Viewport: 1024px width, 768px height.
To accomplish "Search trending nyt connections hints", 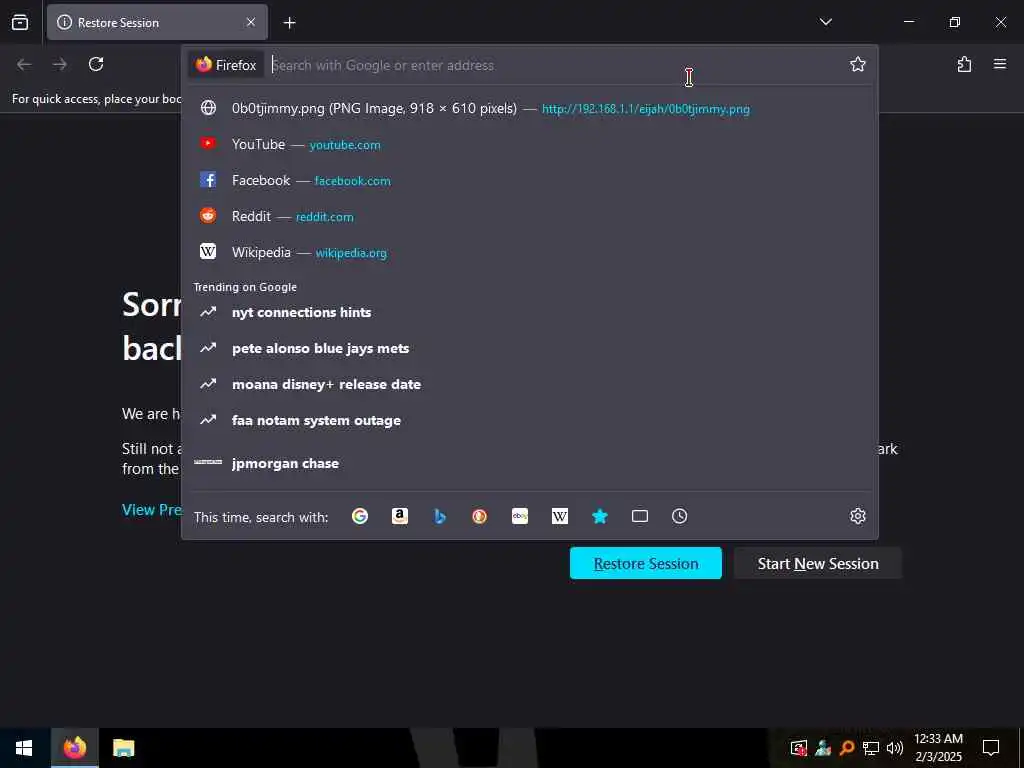I will click(530, 312).
